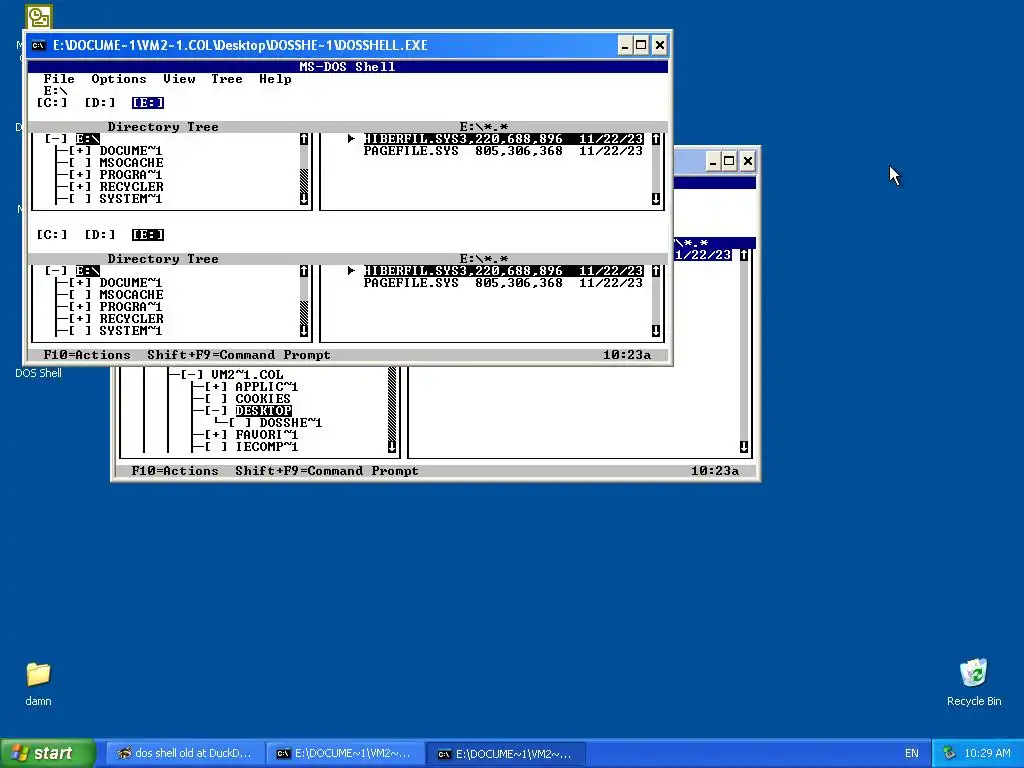Click down arrow of upper file list scrollbar
Image resolution: width=1024 pixels, height=768 pixels.
tap(656, 199)
